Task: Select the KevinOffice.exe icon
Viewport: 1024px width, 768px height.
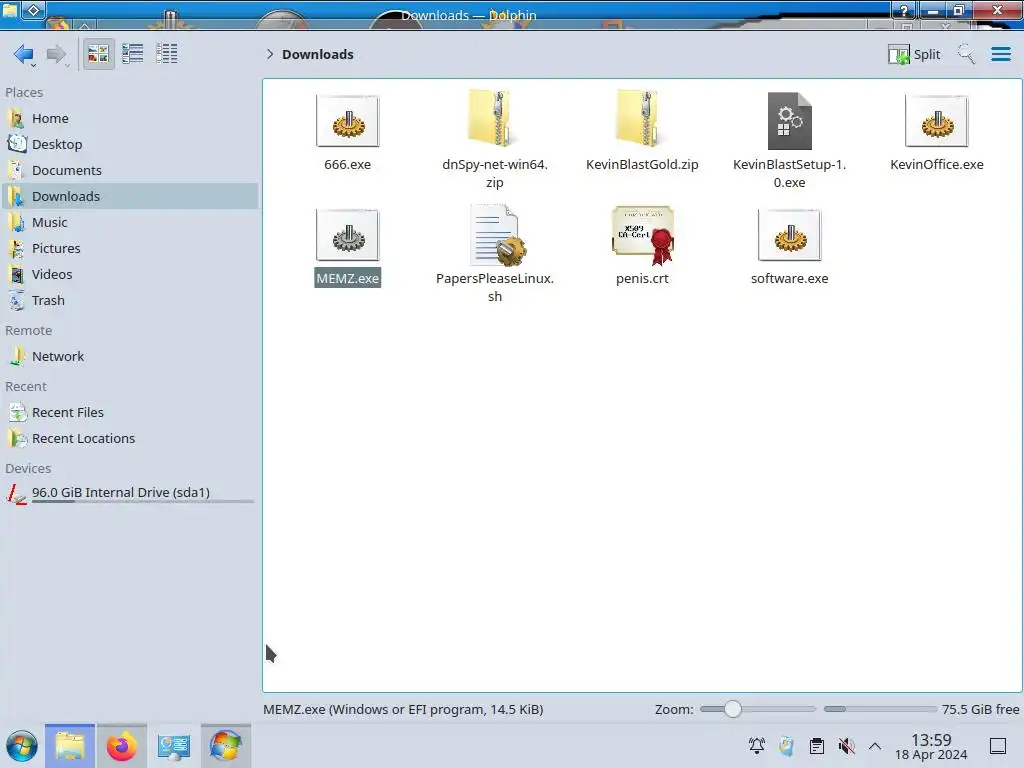Action: coord(936,121)
